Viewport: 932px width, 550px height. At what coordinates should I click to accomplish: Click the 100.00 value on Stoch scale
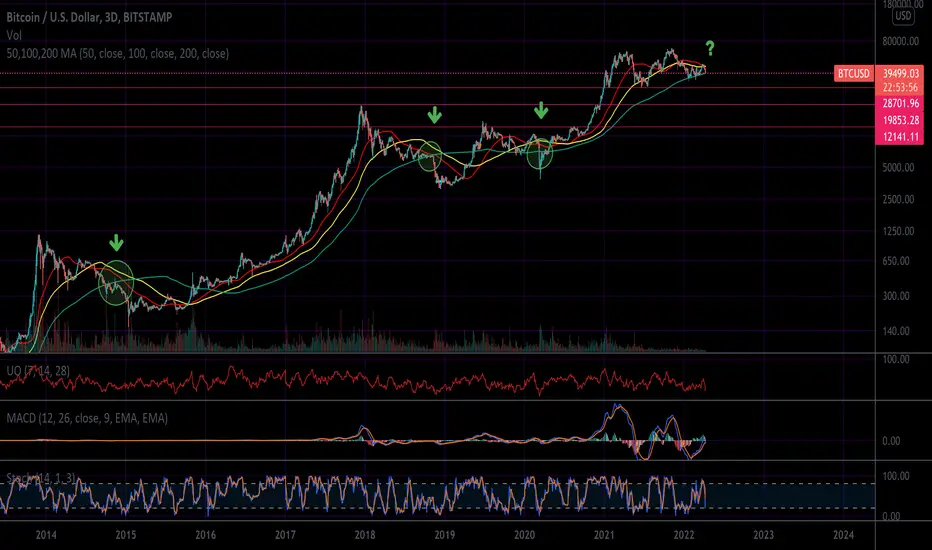pyautogui.click(x=896, y=476)
